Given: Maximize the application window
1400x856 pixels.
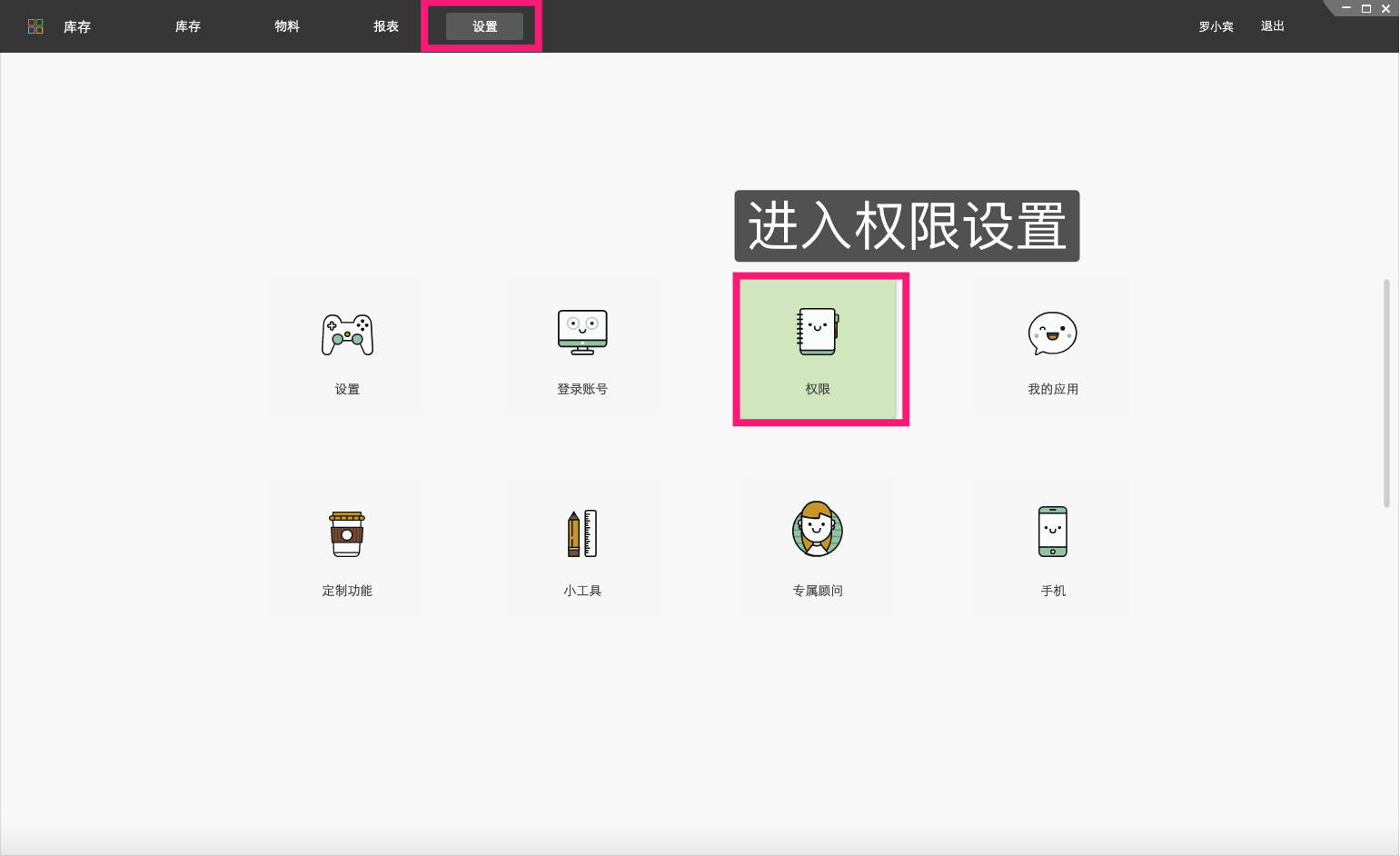Looking at the screenshot, I should click(1365, 8).
